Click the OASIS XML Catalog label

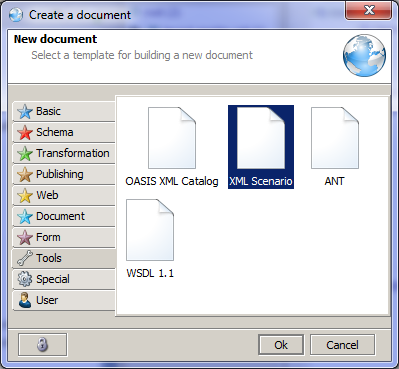point(172,181)
